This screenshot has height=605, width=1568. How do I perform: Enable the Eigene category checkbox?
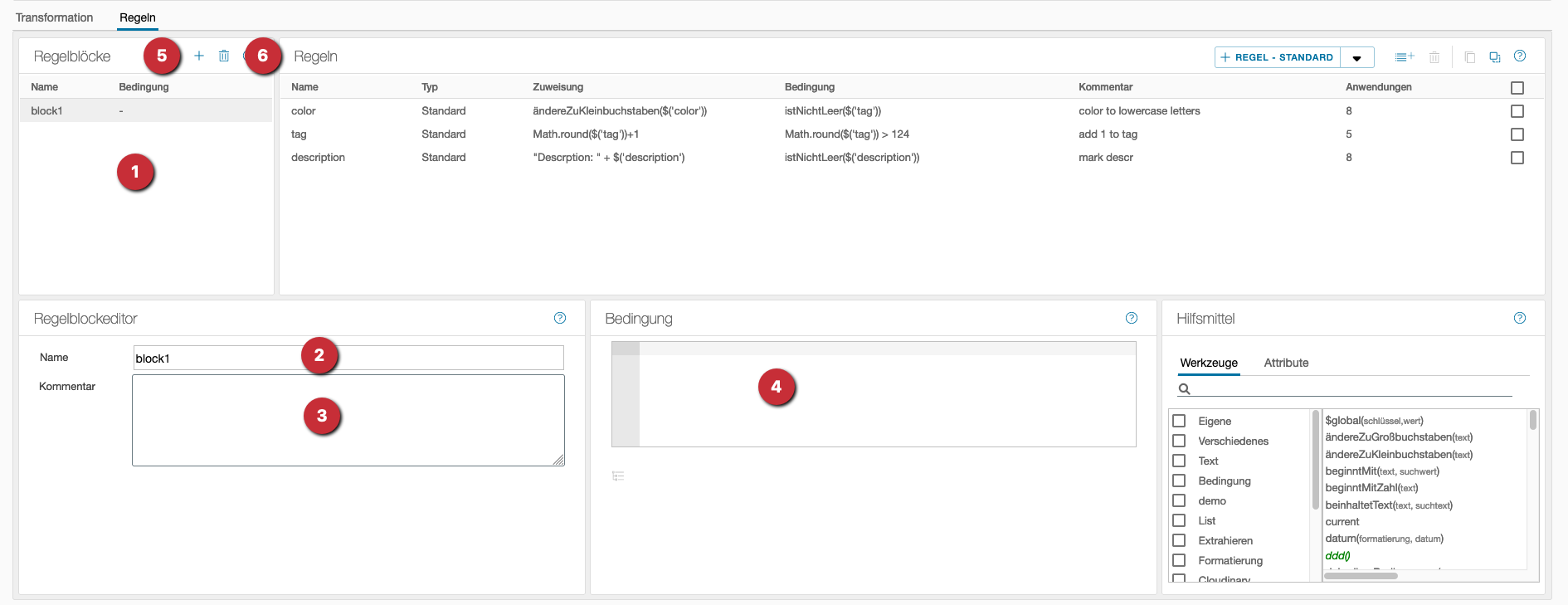(x=1179, y=421)
